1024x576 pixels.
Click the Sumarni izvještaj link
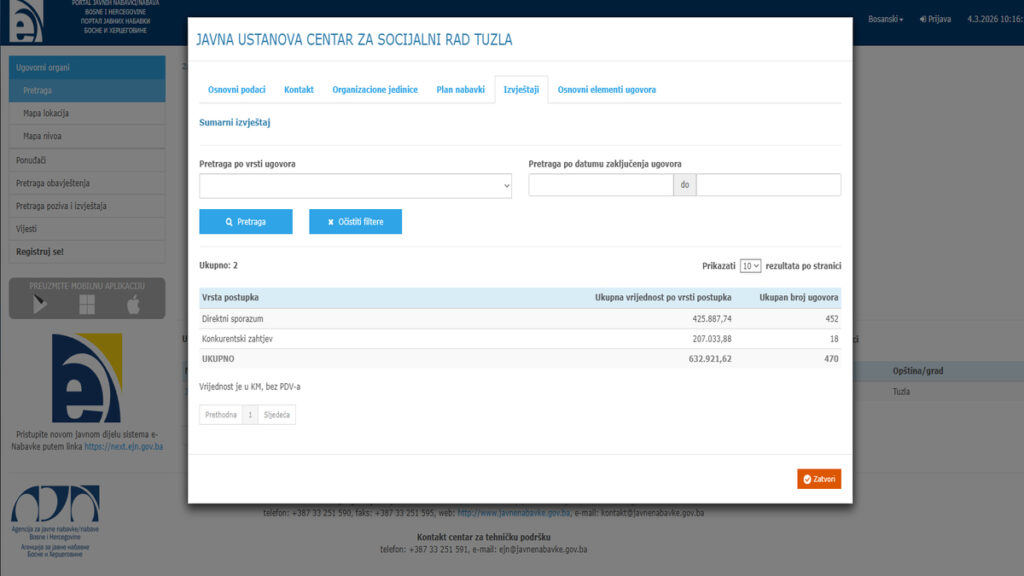[x=235, y=123]
